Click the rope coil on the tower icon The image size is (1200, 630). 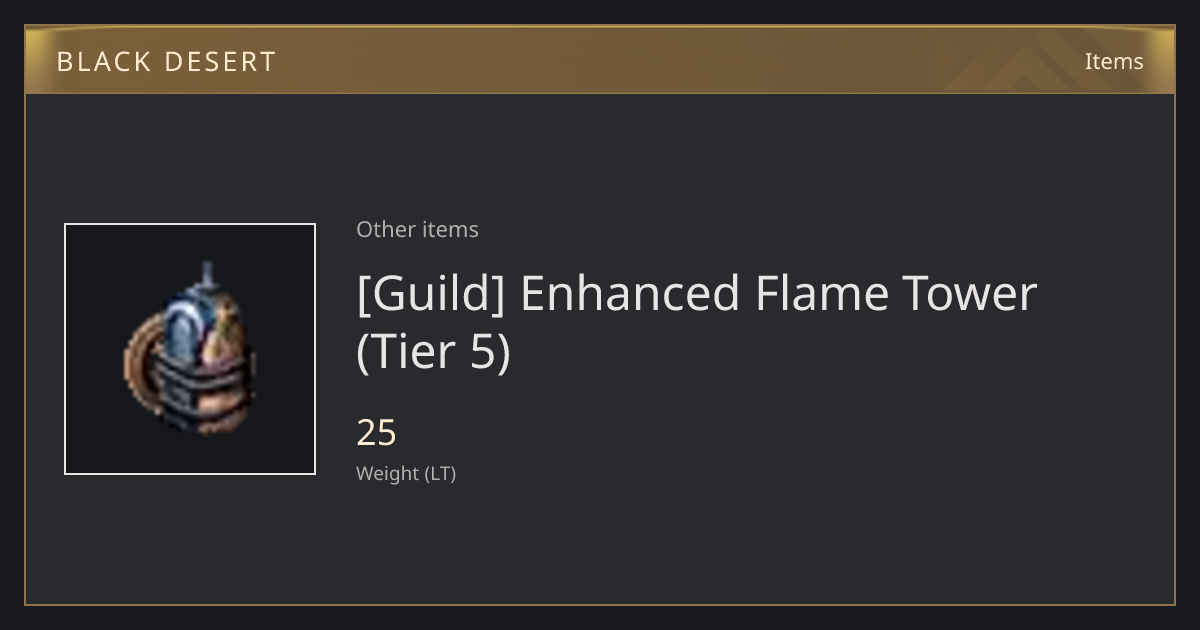141,360
